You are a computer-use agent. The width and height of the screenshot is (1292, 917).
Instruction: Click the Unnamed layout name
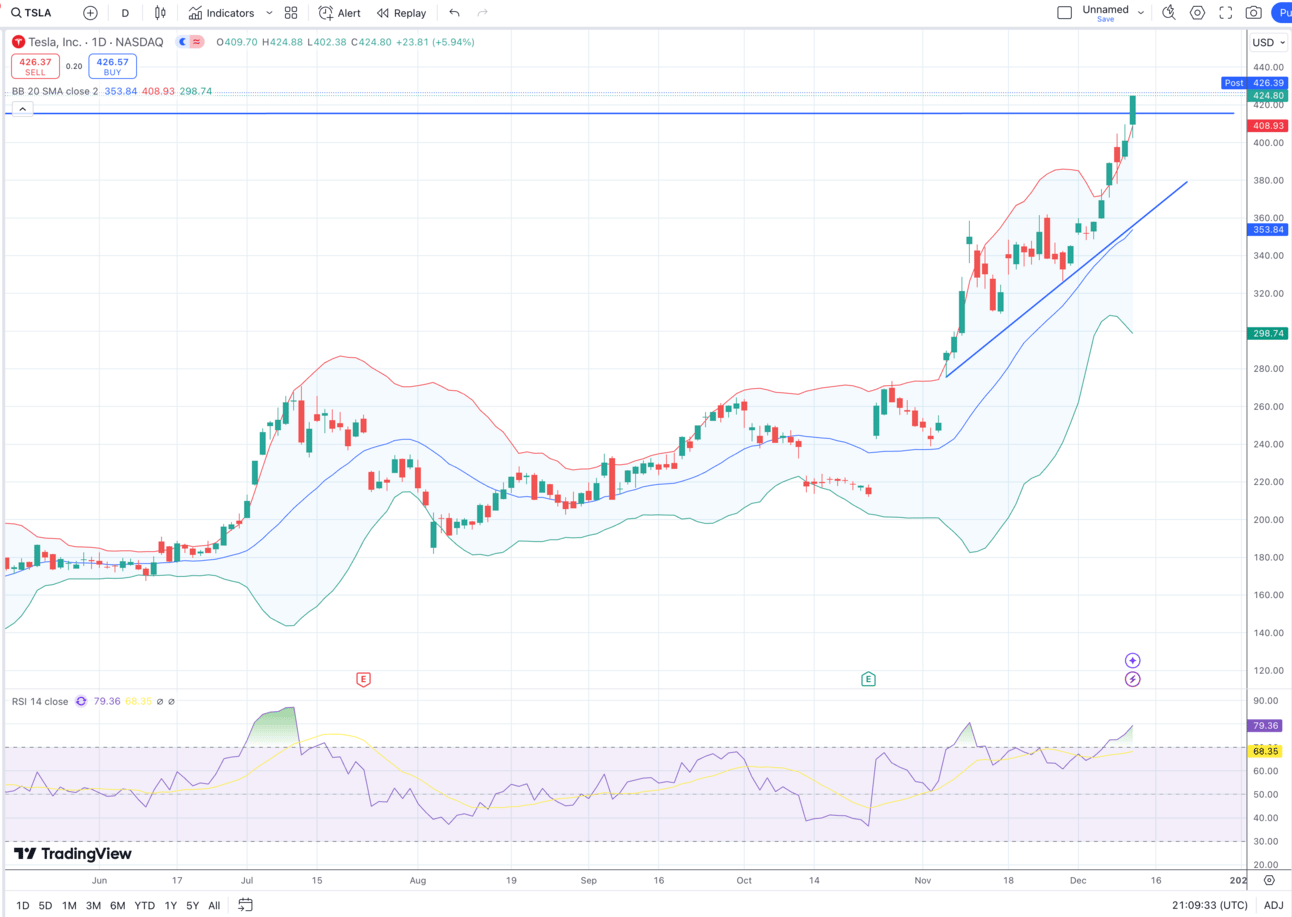click(x=1105, y=9)
